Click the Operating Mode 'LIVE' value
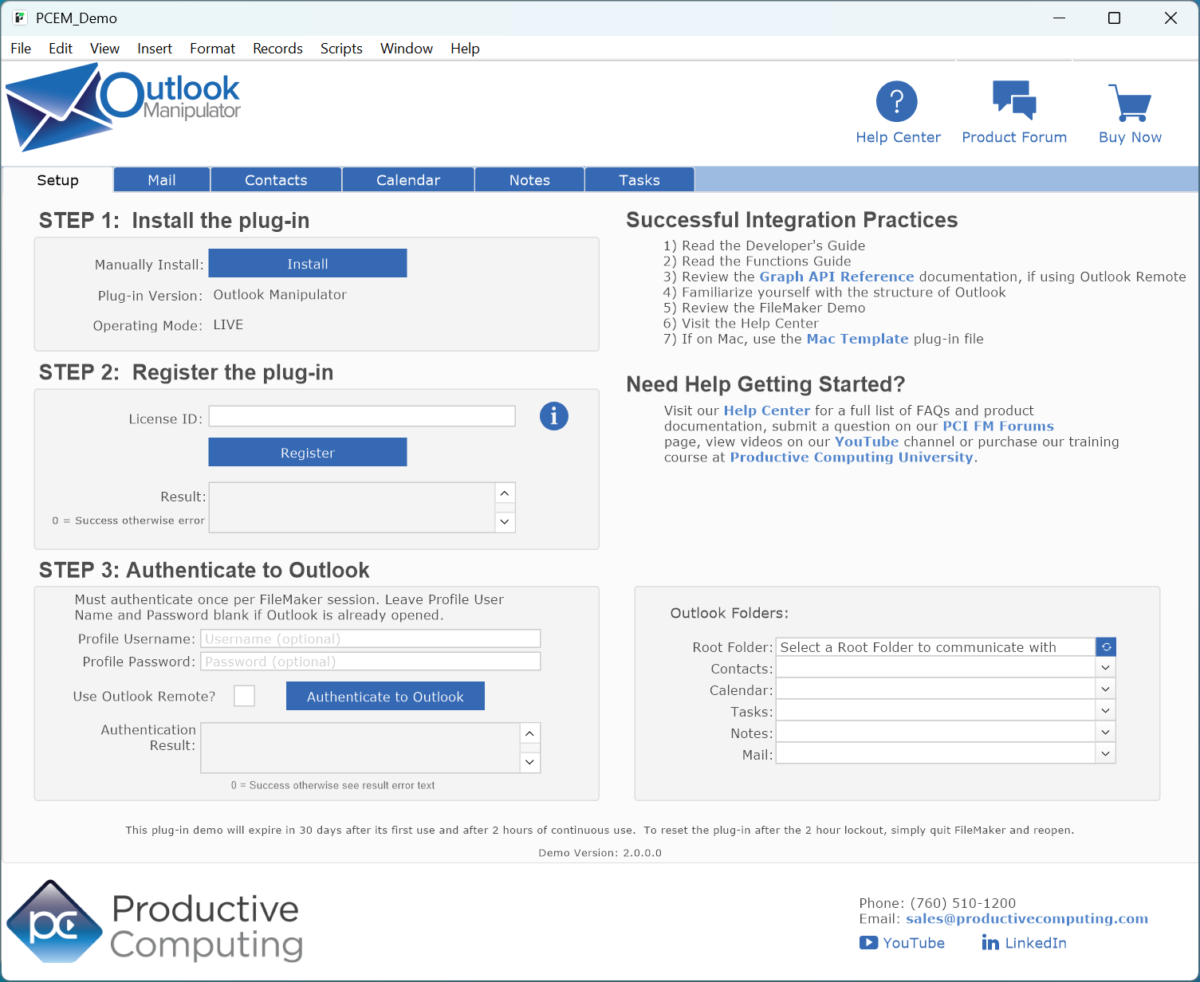This screenshot has height=982, width=1200. (228, 325)
